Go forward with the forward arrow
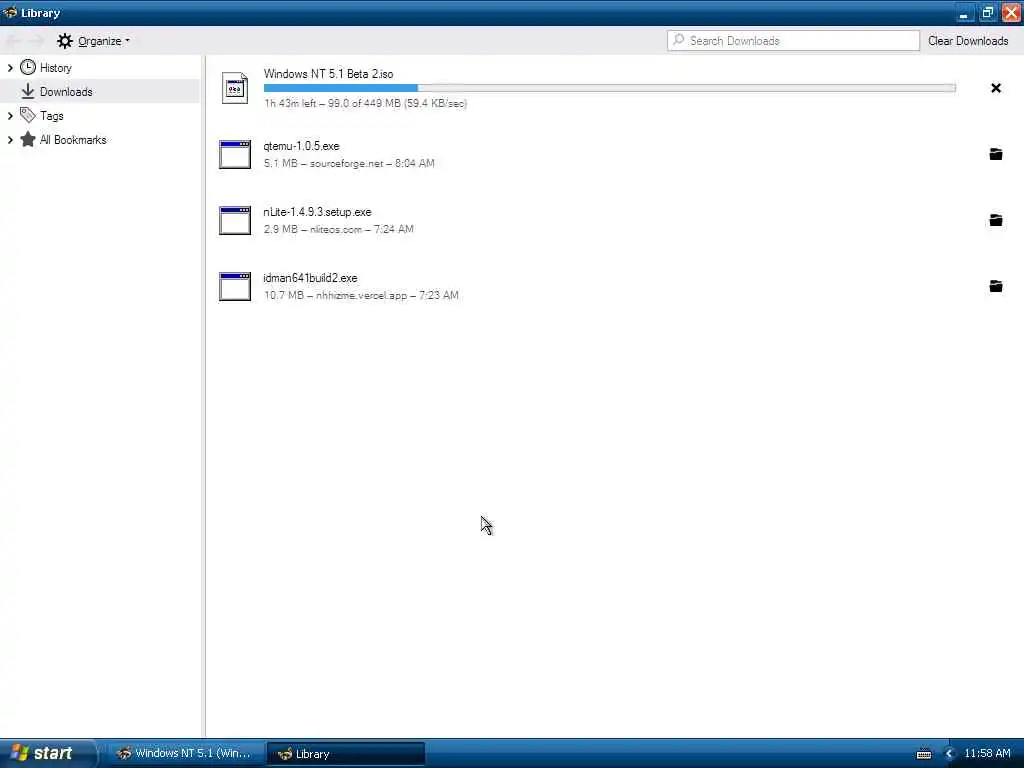1024x768 pixels. click(37, 41)
